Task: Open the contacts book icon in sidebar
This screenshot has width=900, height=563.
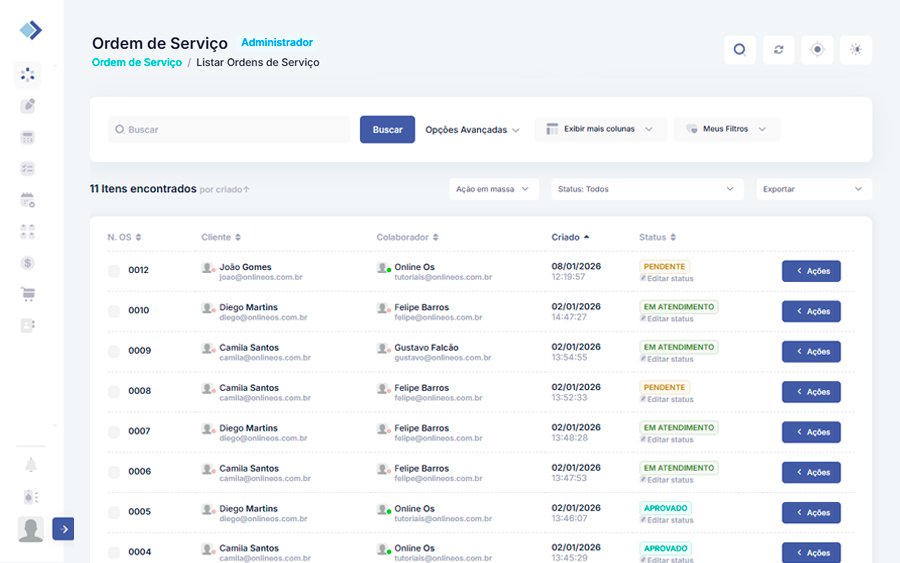Action: [28, 325]
